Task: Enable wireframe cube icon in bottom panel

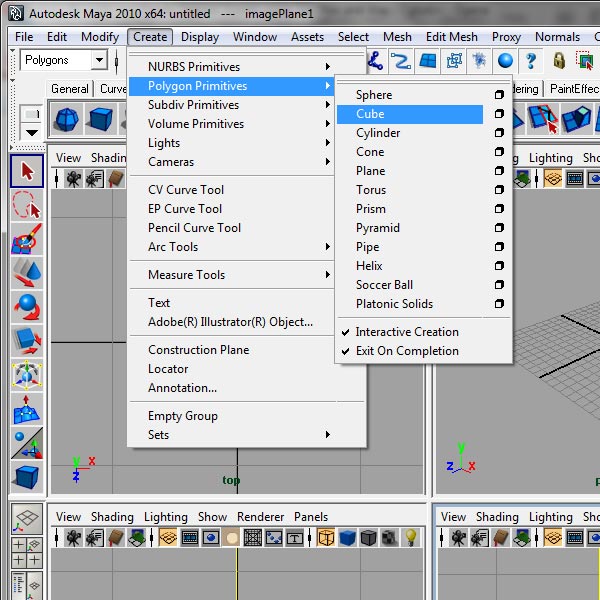Action: click(x=326, y=538)
